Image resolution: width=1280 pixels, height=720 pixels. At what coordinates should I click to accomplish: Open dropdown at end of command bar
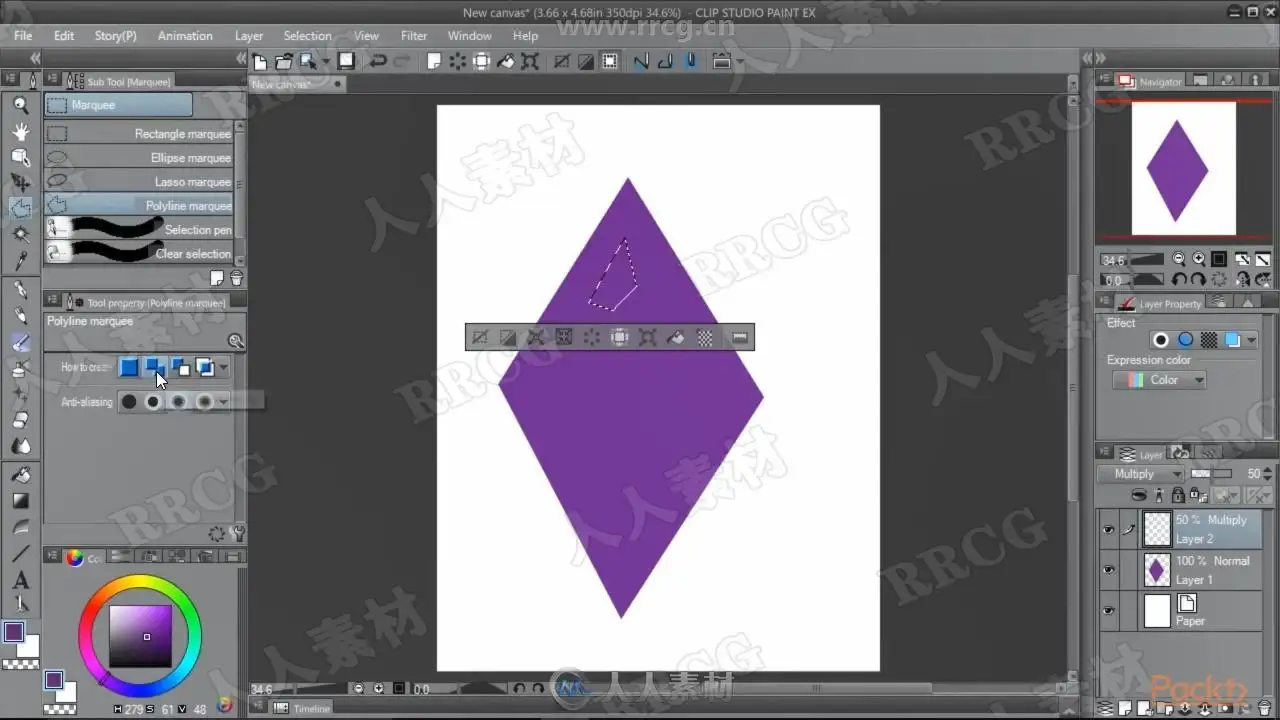740,61
